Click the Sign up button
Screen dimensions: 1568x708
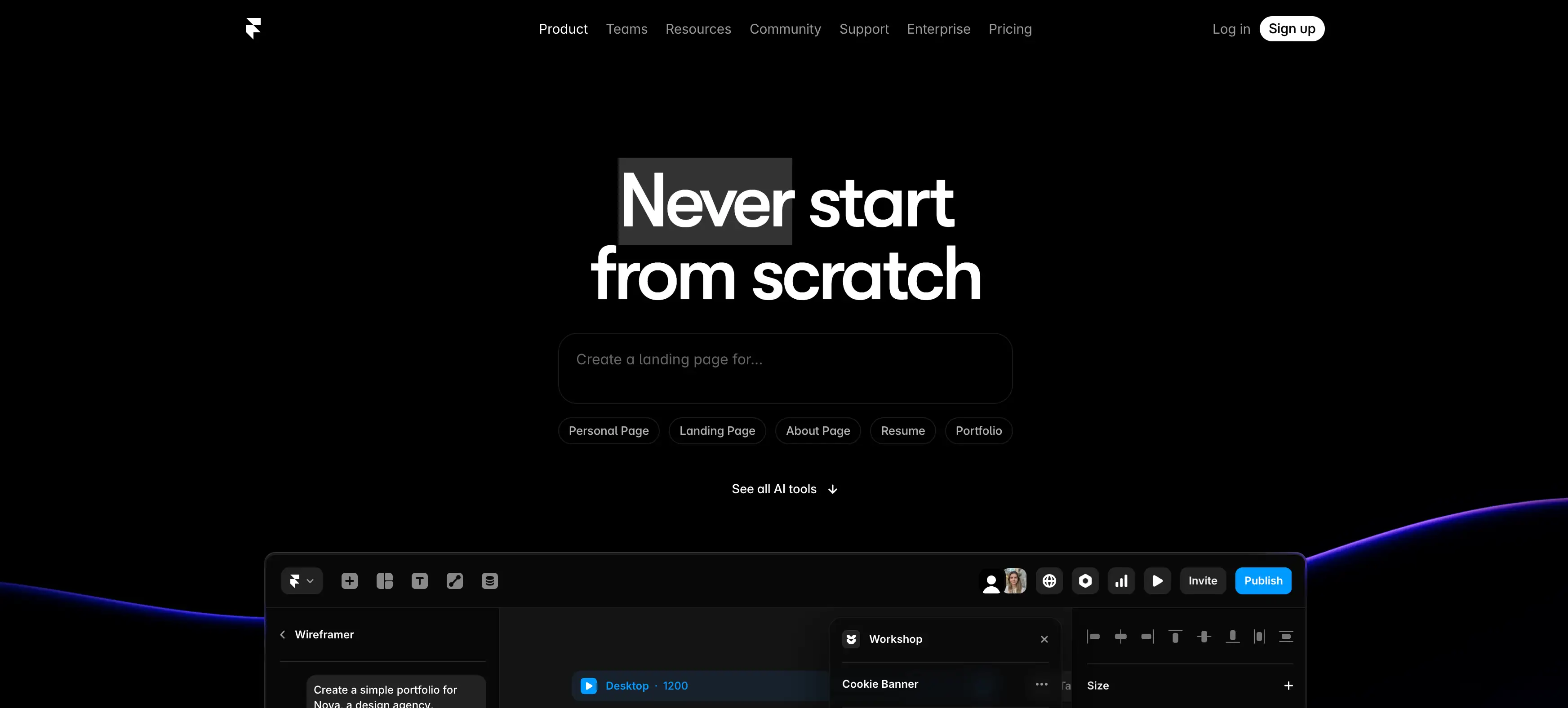point(1292,29)
